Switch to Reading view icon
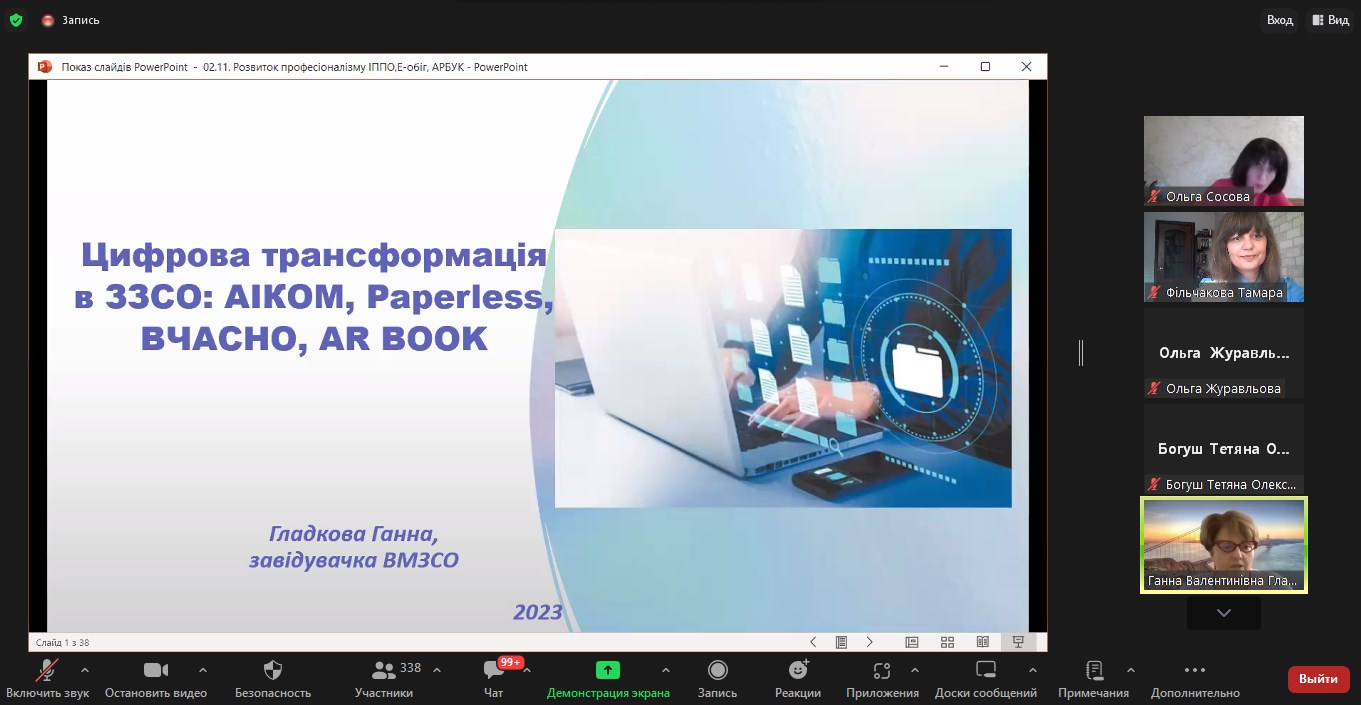 pyautogui.click(x=983, y=642)
